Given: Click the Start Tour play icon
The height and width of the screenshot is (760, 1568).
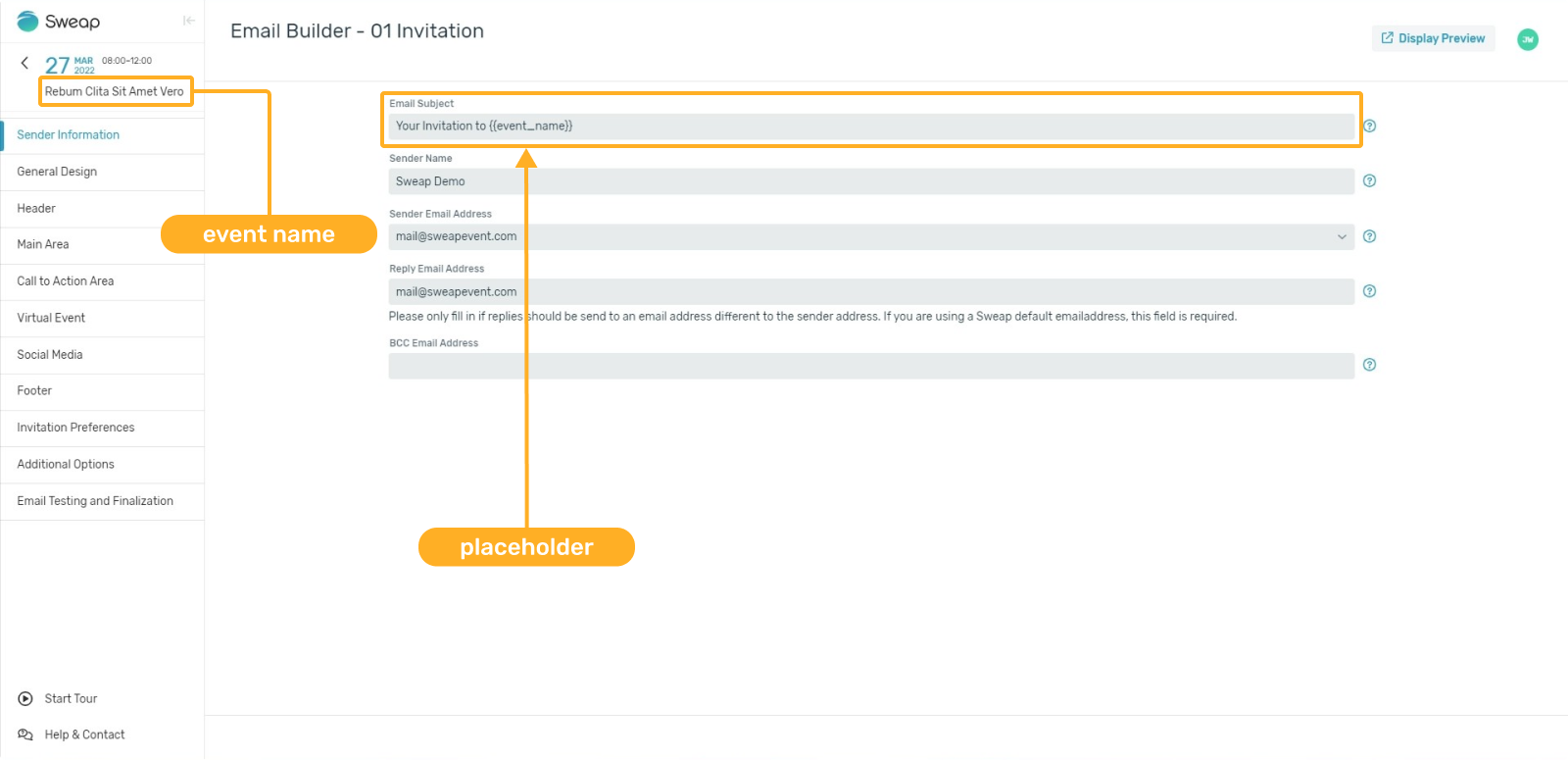Looking at the screenshot, I should (x=25, y=699).
